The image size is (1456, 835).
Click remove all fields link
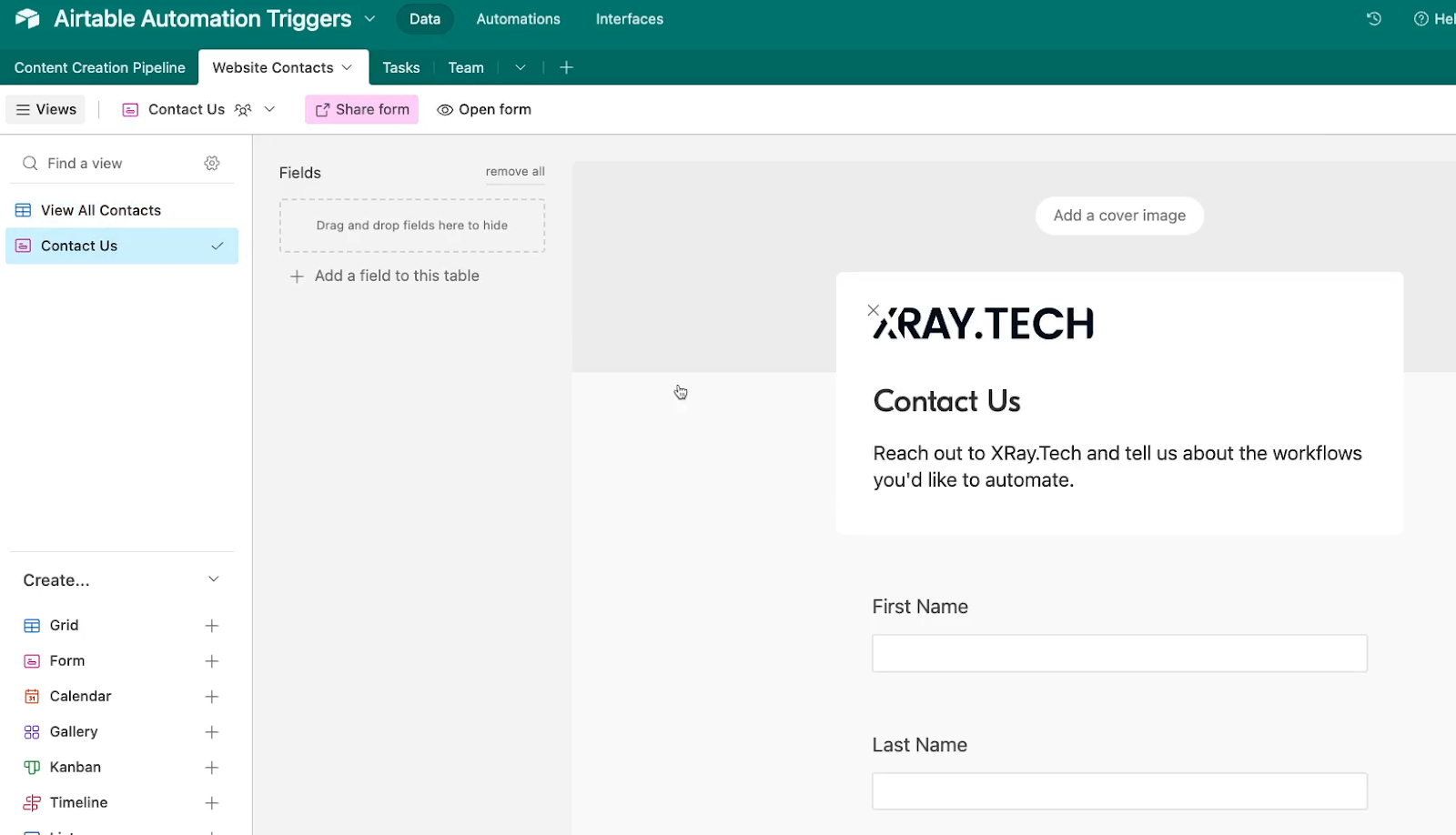(x=515, y=171)
